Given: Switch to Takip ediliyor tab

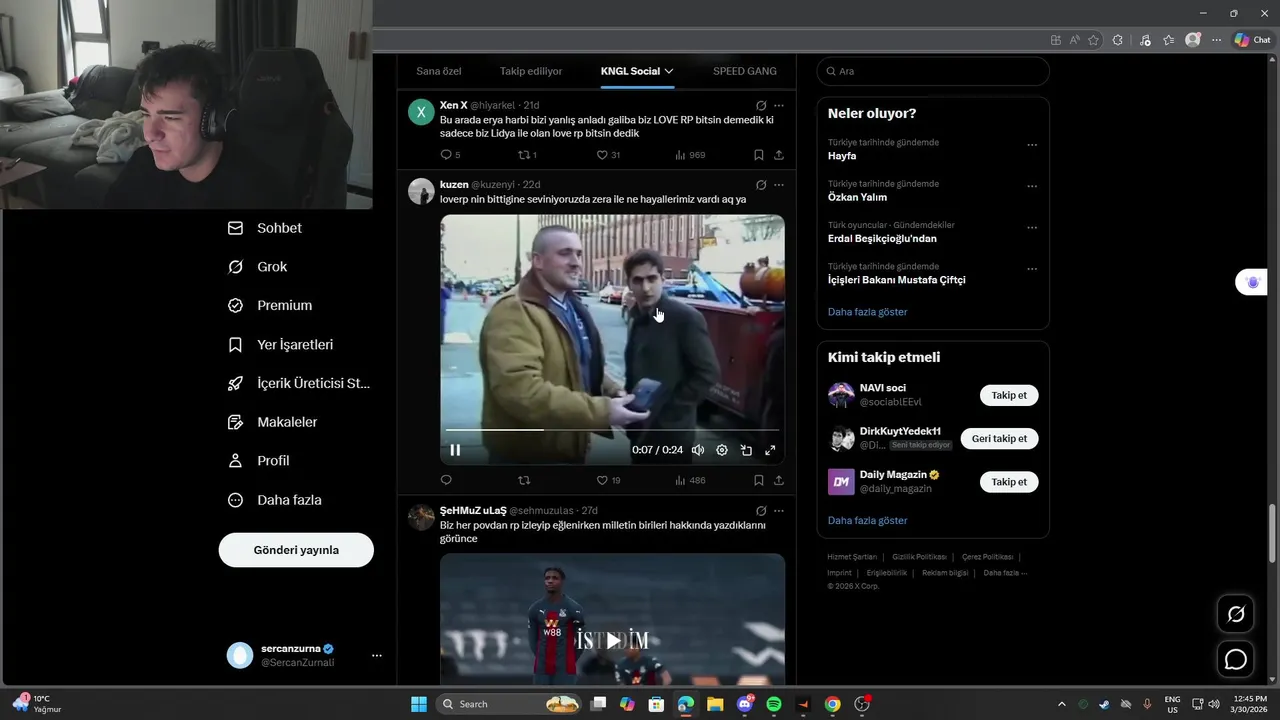Looking at the screenshot, I should 531,71.
